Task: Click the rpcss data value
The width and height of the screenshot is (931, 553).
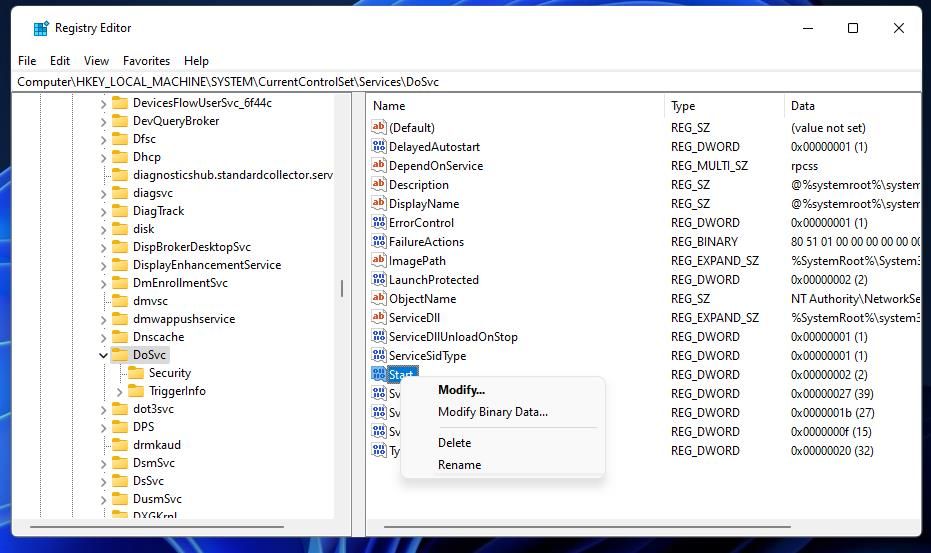Action: [804, 166]
